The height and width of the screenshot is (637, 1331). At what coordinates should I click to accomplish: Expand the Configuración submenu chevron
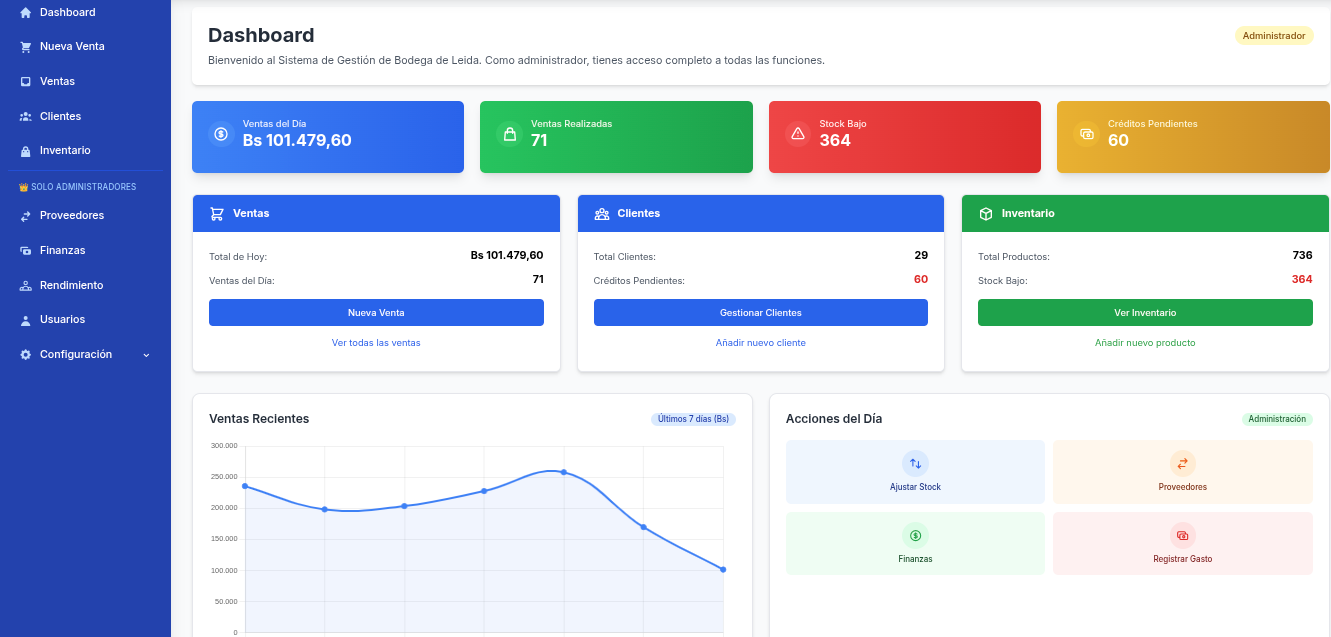tap(146, 355)
